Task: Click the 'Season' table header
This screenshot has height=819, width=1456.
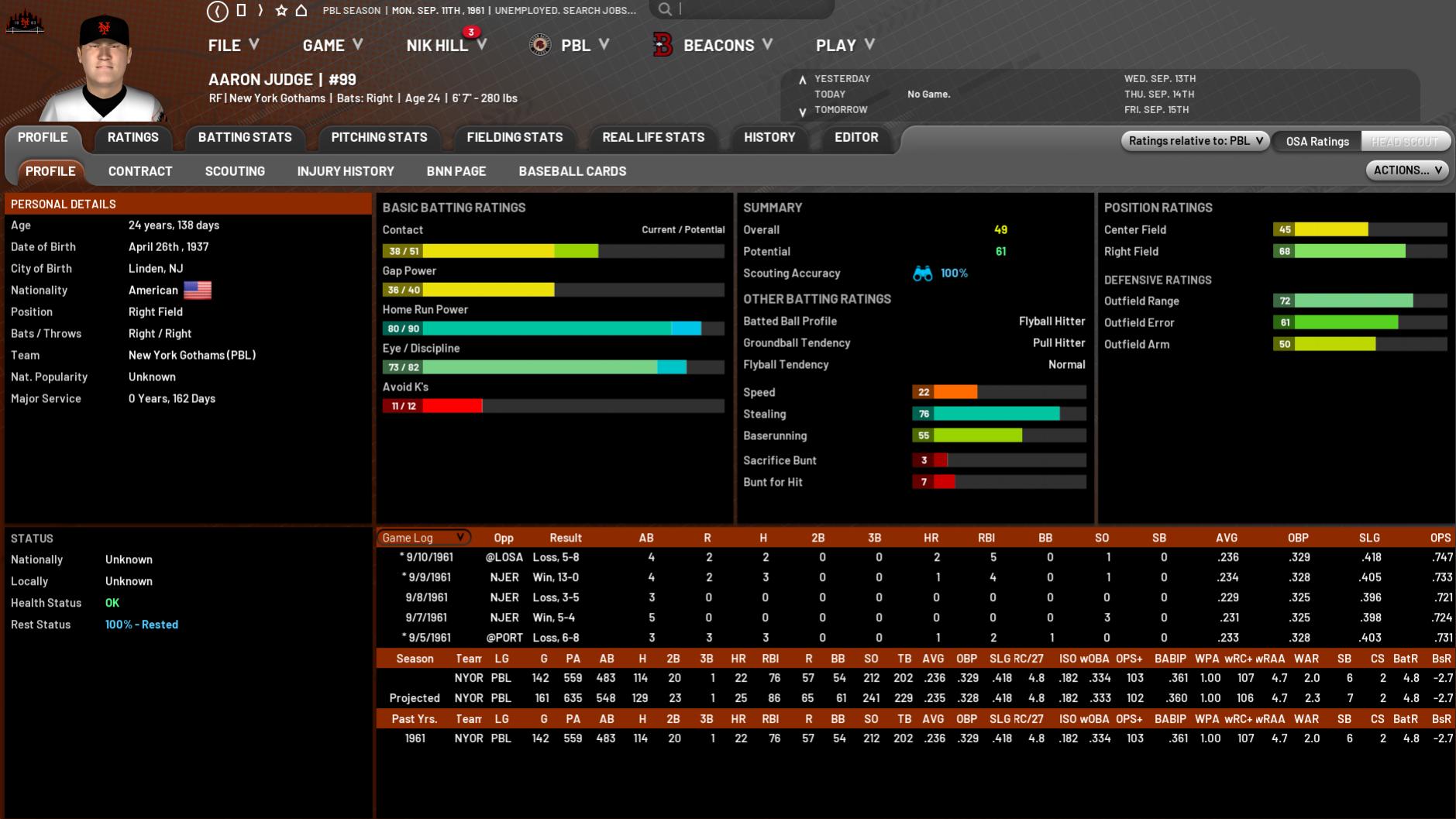Action: [x=415, y=659]
